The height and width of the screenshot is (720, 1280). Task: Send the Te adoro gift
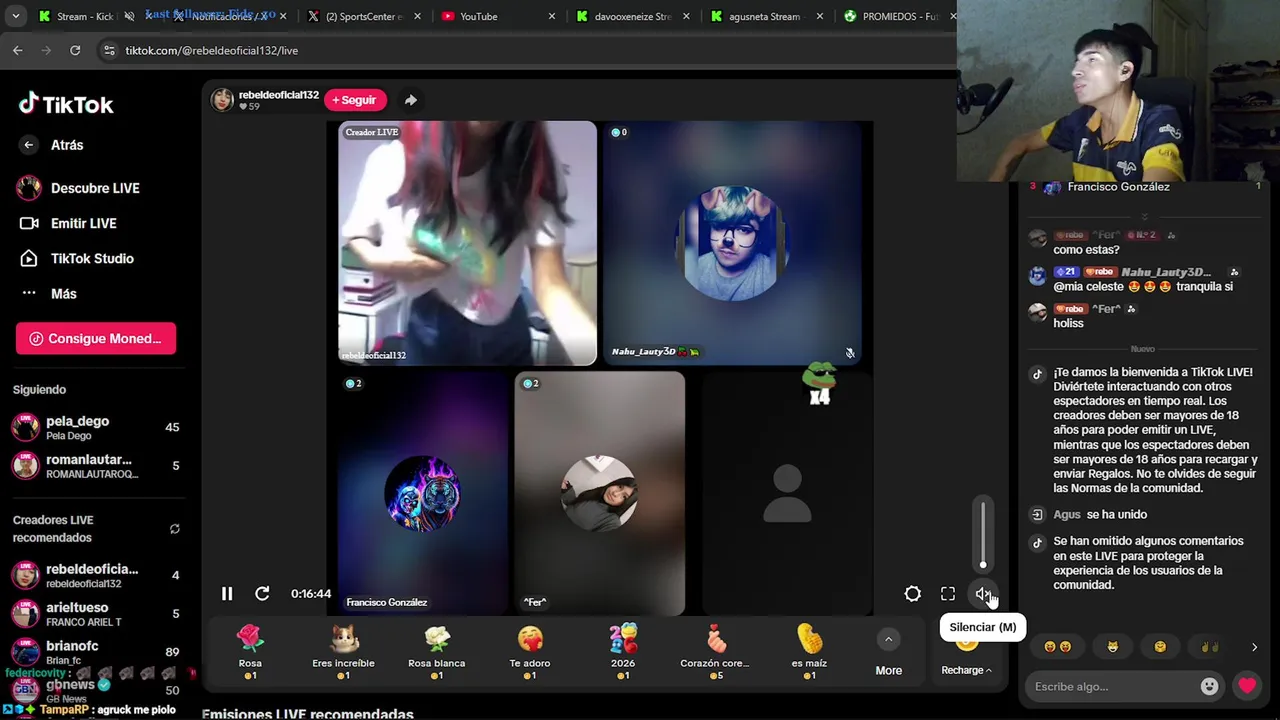click(530, 651)
